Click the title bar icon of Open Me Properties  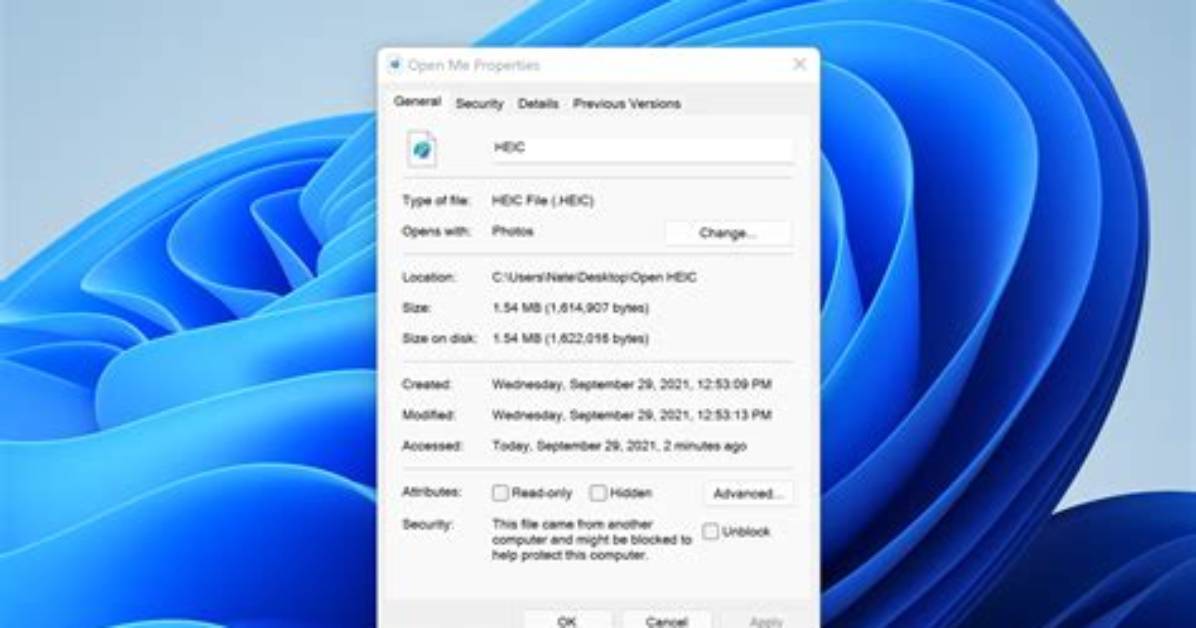[x=395, y=66]
